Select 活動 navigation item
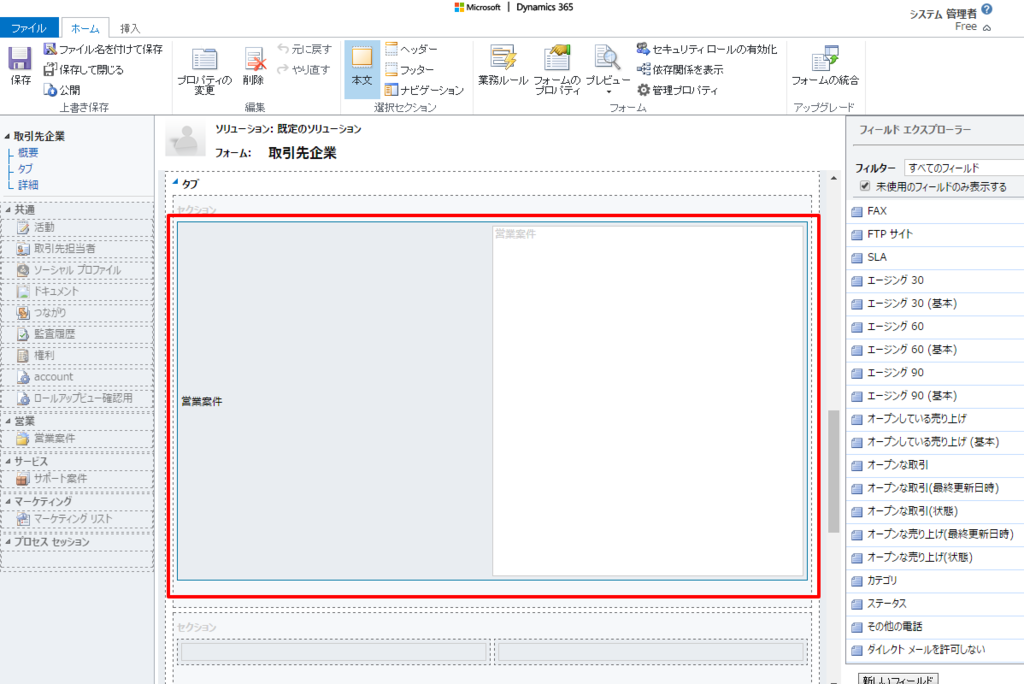 coord(77,227)
